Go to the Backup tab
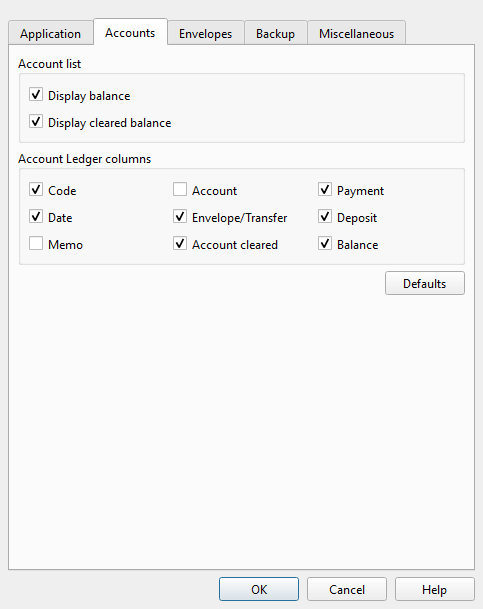The image size is (483, 609). [275, 33]
